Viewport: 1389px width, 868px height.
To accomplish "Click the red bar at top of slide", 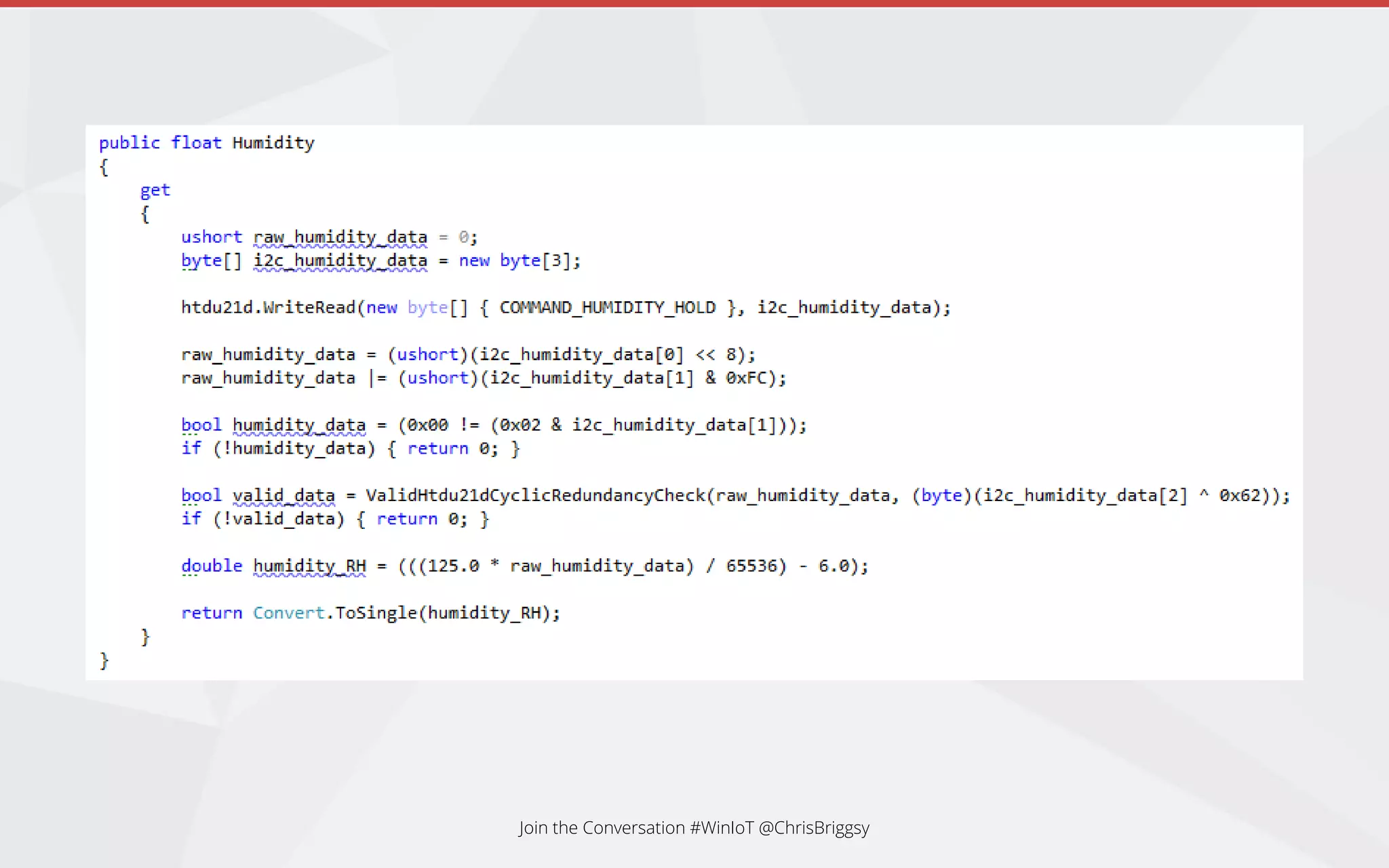I will pos(694,3).
